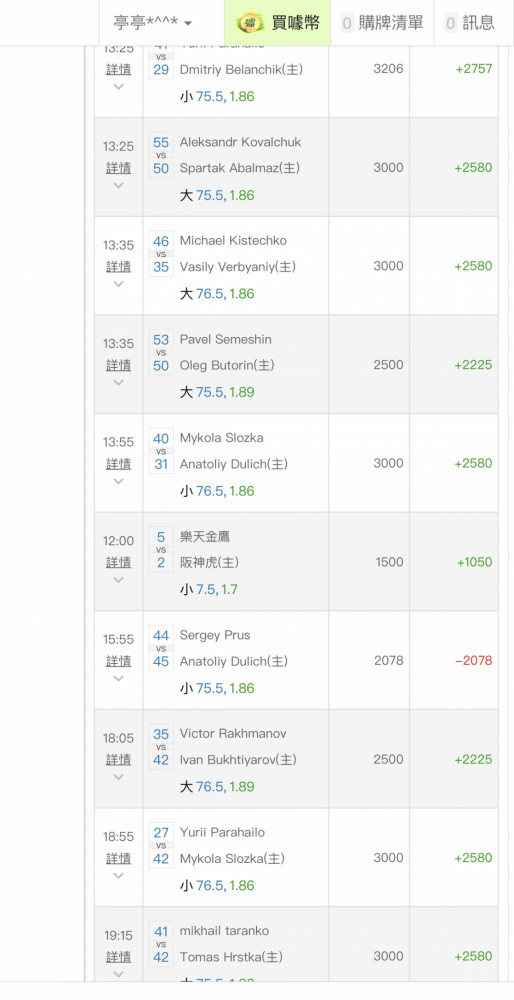This screenshot has width=514, height=1000.
Task: Open the 購牌清單 tab
Action: click(381, 23)
